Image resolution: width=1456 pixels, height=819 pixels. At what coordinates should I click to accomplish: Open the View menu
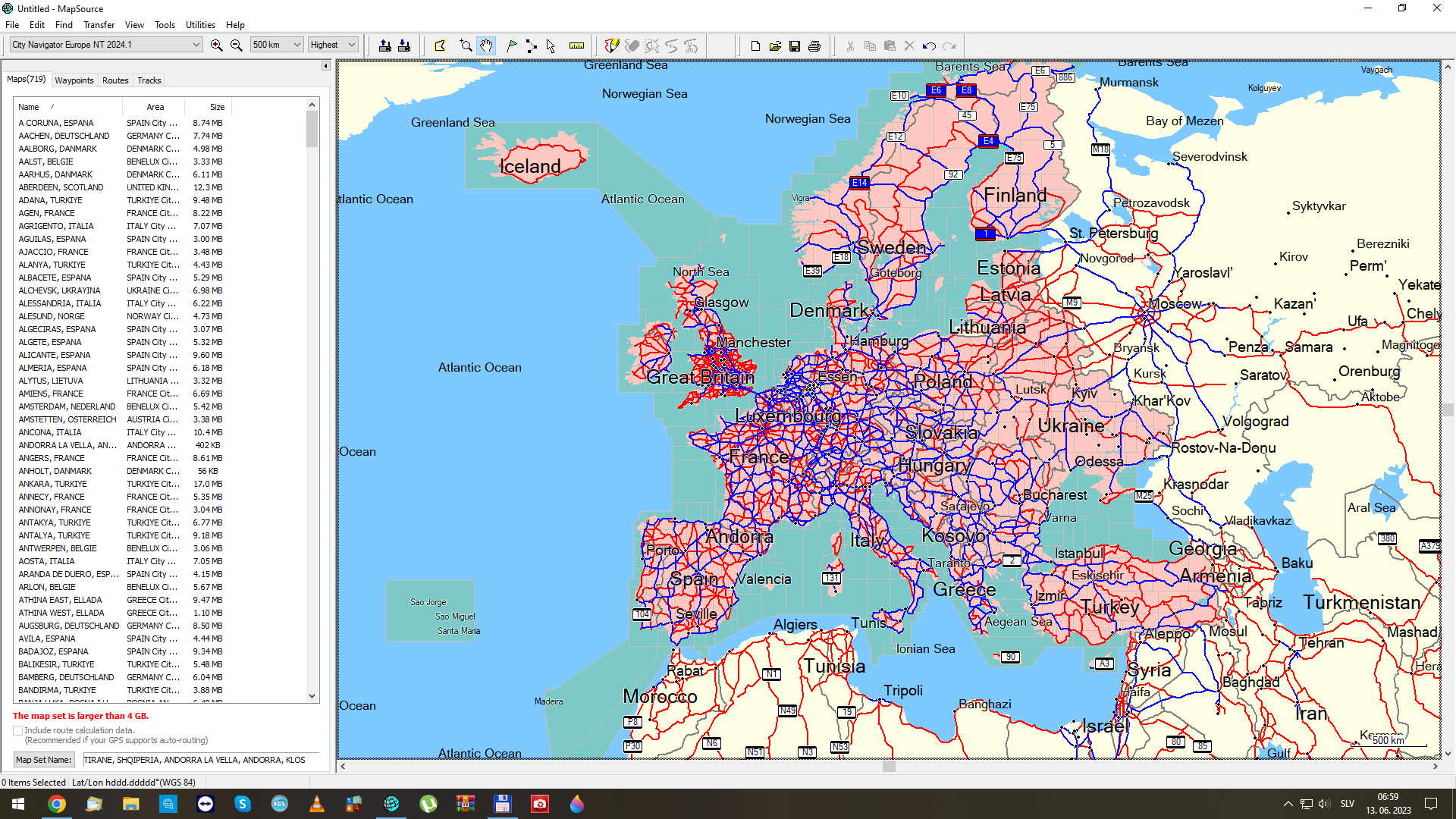coord(134,25)
